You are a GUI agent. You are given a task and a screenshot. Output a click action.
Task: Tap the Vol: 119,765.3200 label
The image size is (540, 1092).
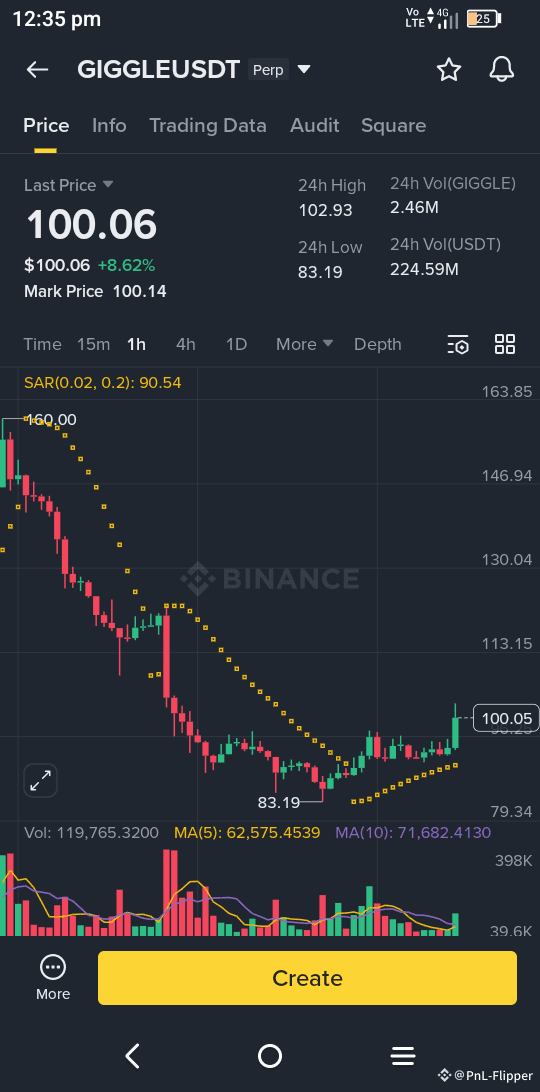[91, 832]
